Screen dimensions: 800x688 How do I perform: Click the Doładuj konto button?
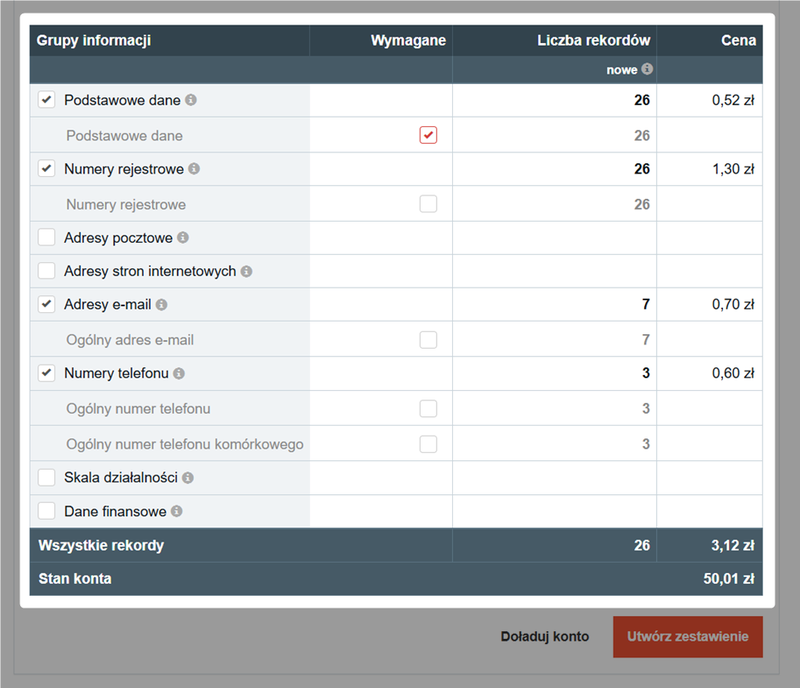pyautogui.click(x=545, y=636)
